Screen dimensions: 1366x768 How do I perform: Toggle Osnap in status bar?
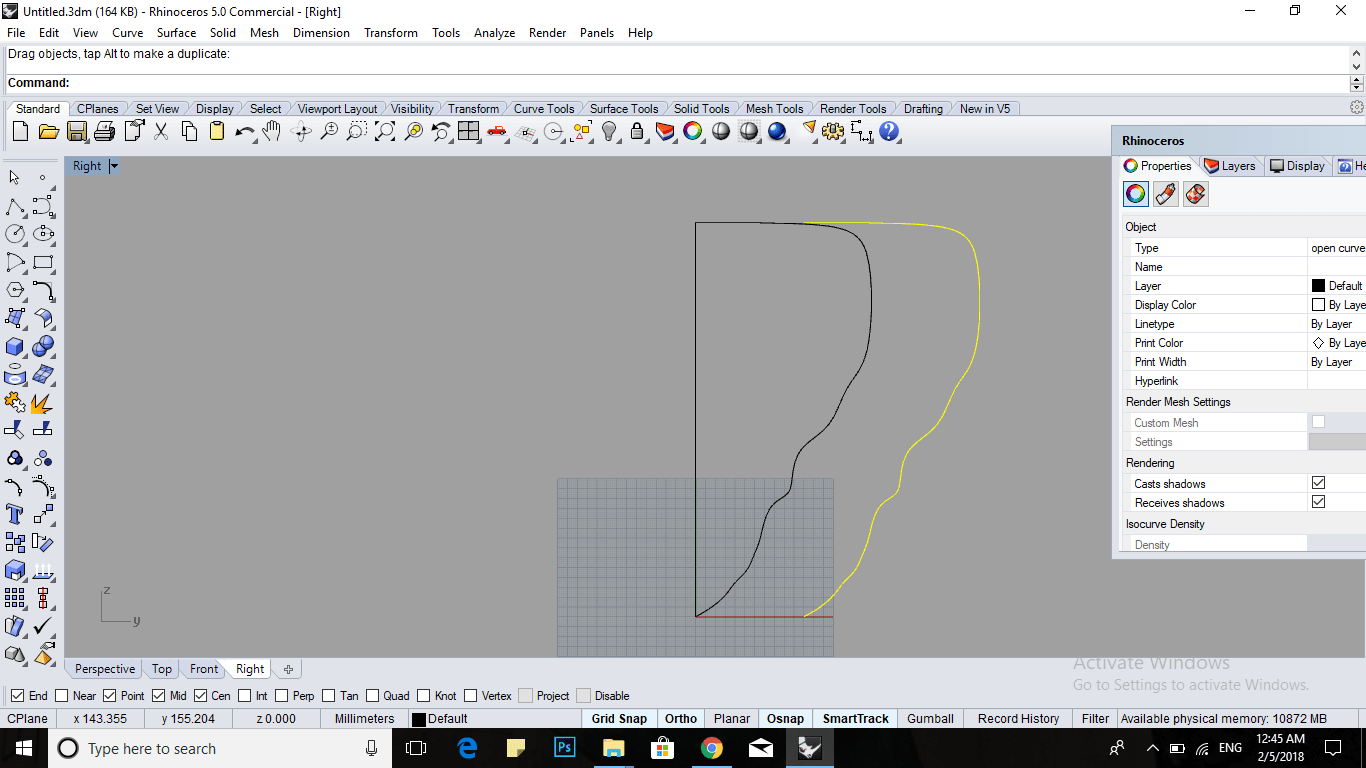point(786,719)
